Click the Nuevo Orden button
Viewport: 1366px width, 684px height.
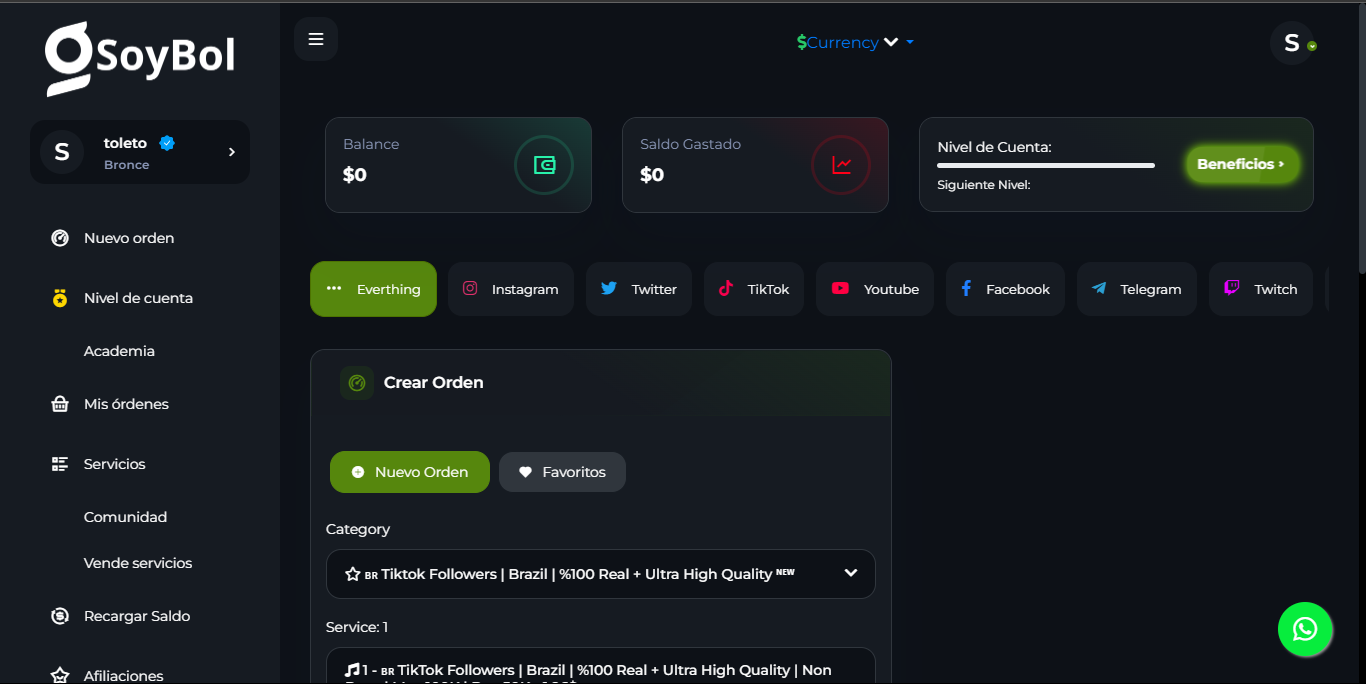410,472
